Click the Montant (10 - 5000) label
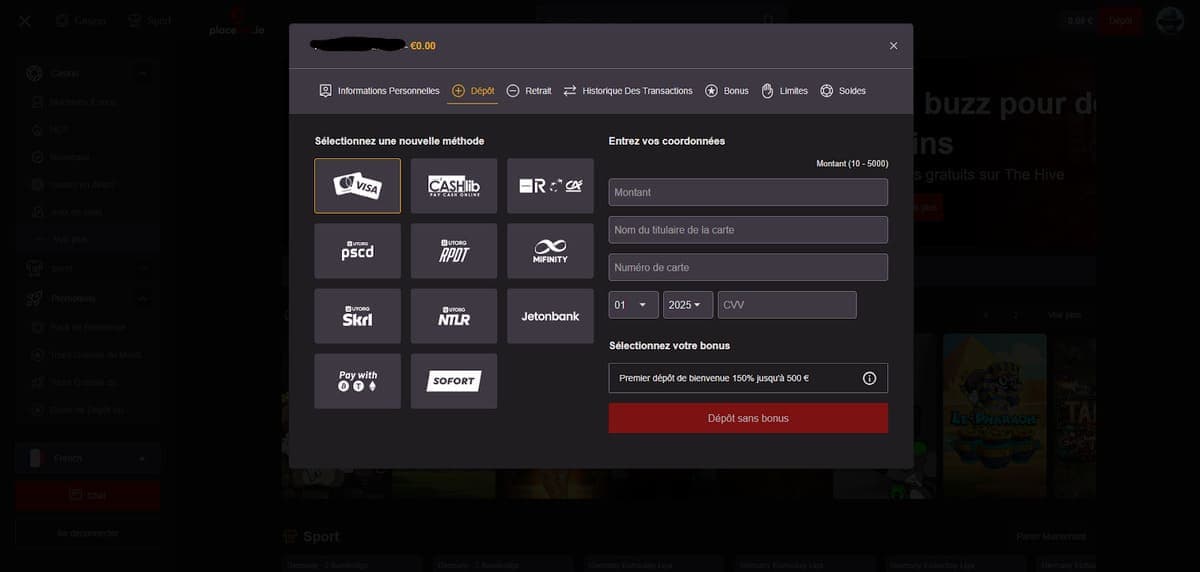The height and width of the screenshot is (572, 1200). click(x=852, y=164)
